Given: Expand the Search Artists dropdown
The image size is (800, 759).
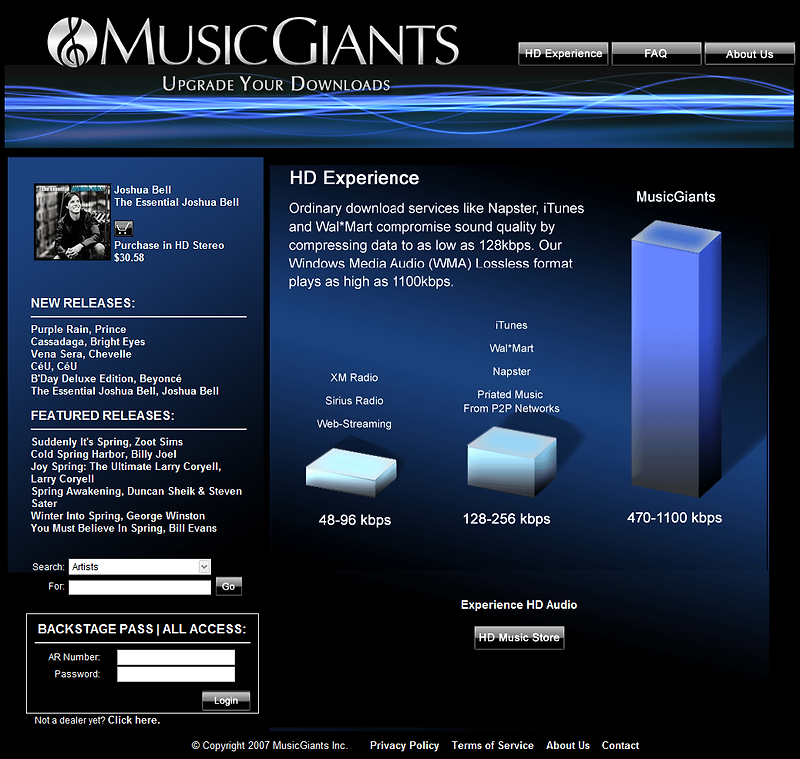Looking at the screenshot, I should point(139,567).
